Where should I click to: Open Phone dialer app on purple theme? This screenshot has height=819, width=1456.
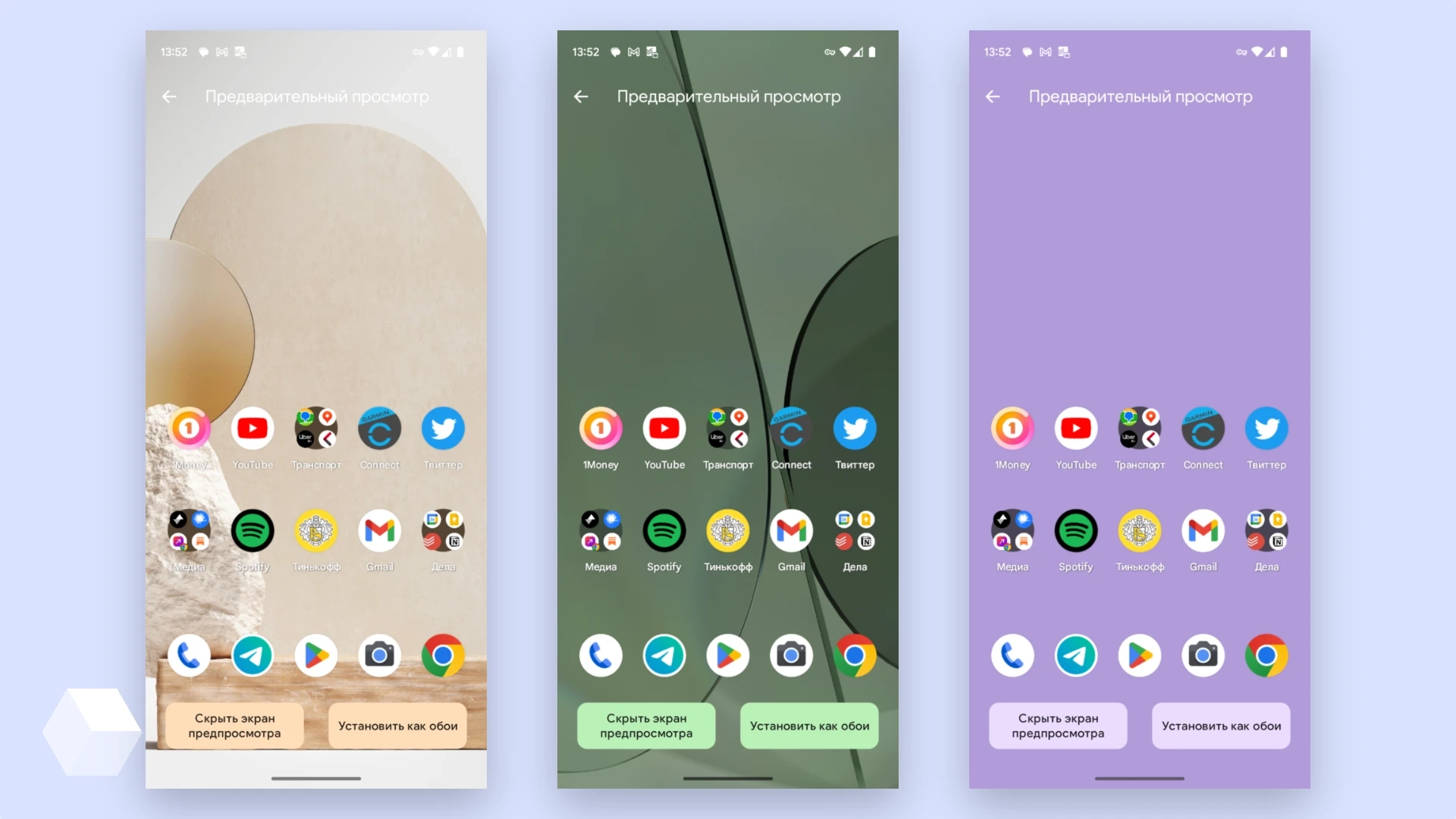pyautogui.click(x=1012, y=654)
